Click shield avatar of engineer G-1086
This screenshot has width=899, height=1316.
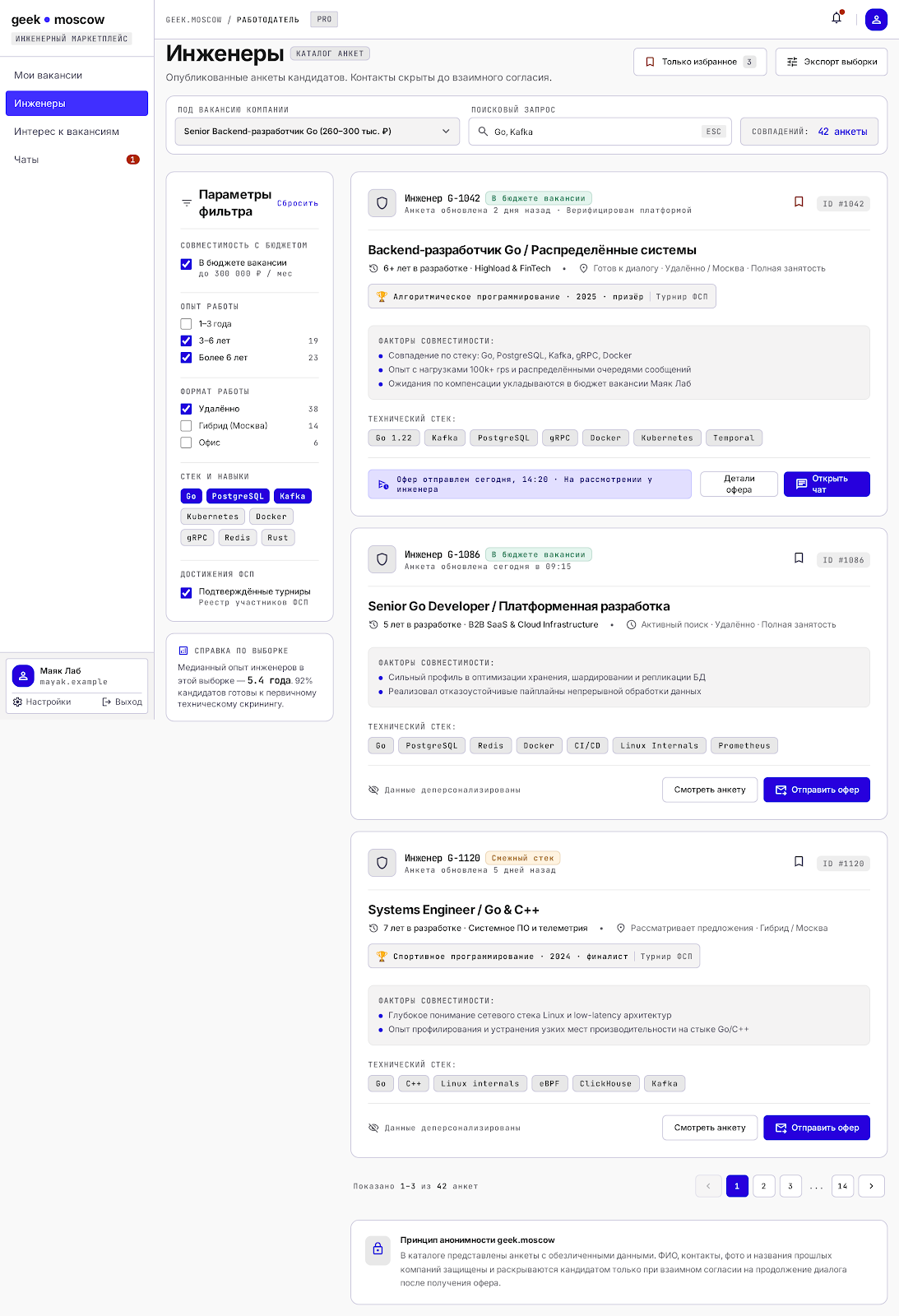tap(382, 559)
